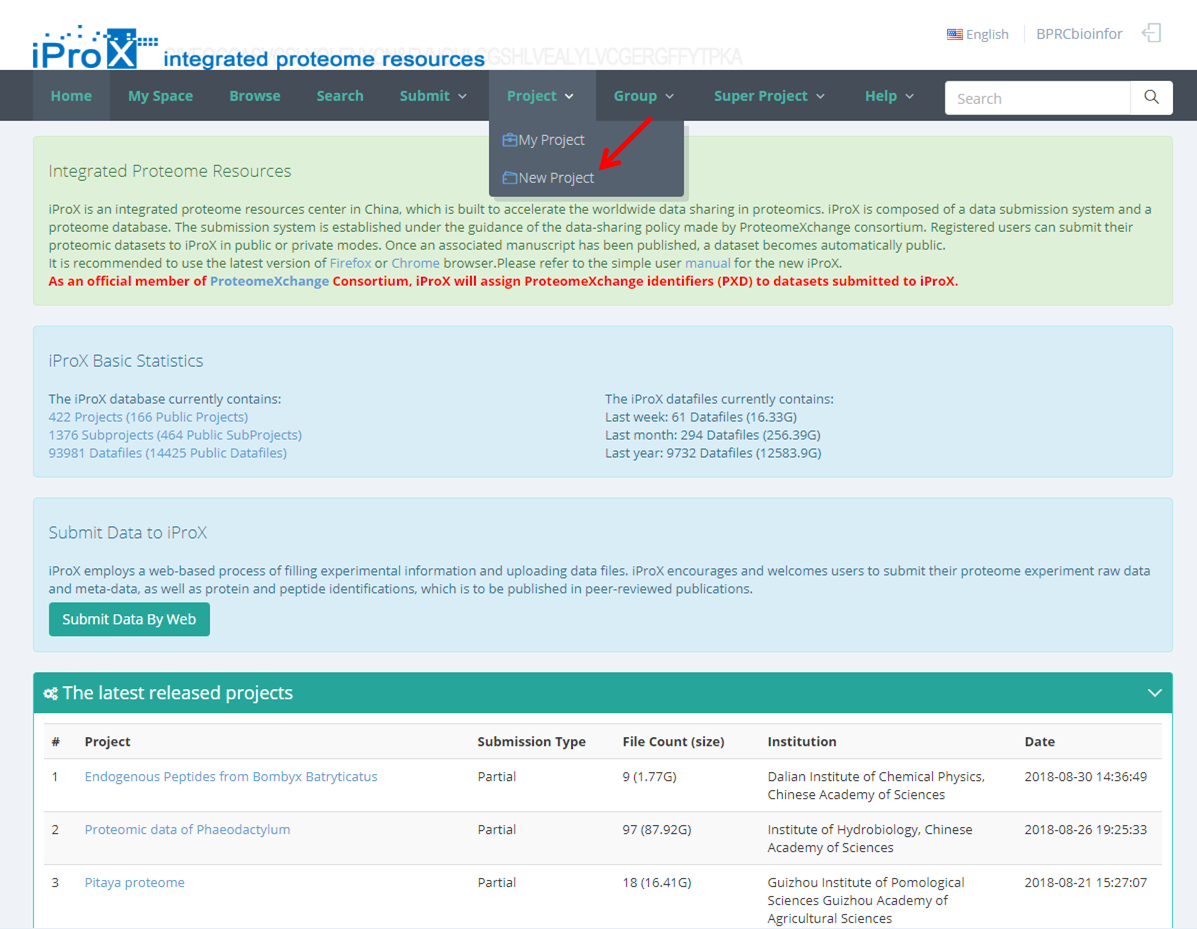Go to the Home tab
The width and height of the screenshot is (1197, 929).
[71, 96]
